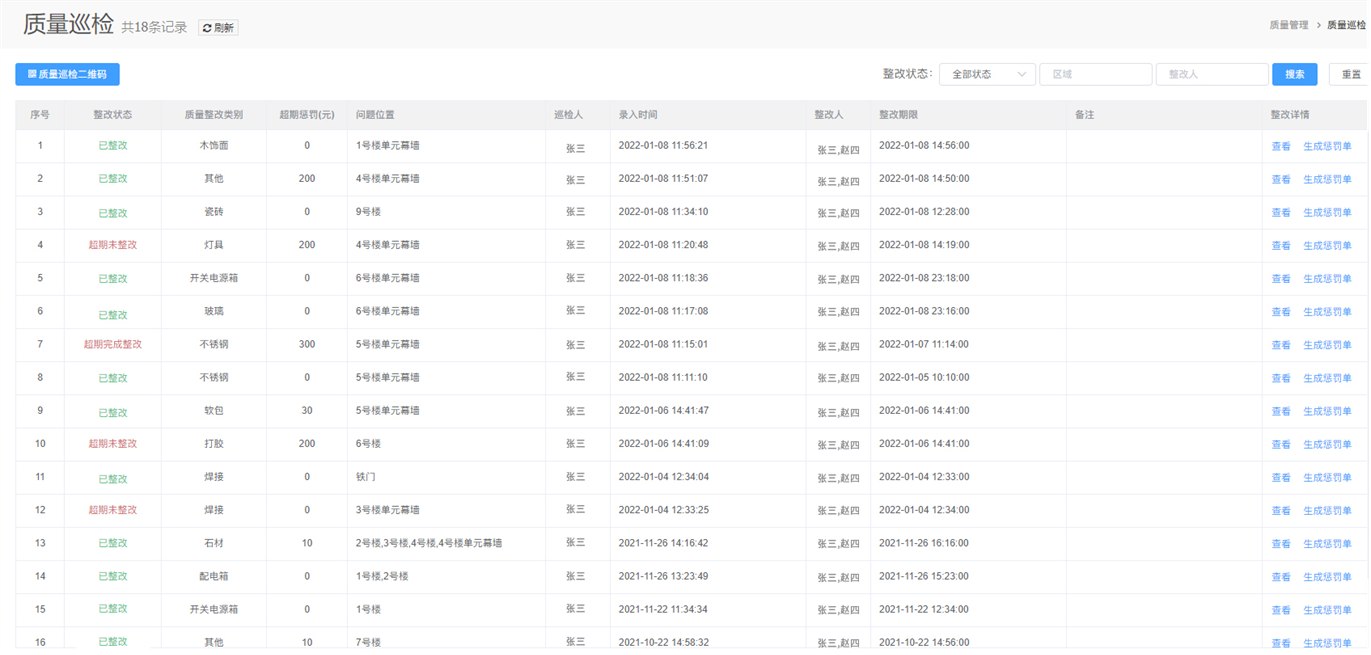Click 生成惩罚单 in the 石材 row
Screen dimensions: 1371x655
pyautogui.click(x=1327, y=544)
